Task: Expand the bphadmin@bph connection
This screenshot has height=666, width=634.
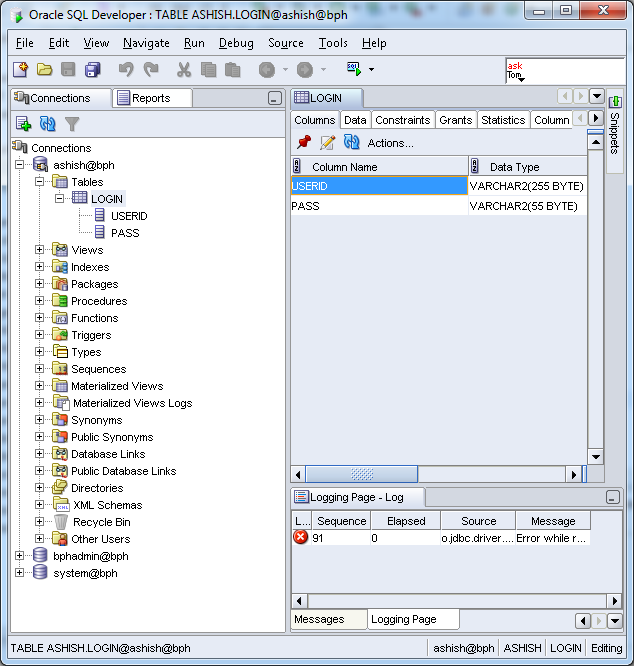Action: [20, 555]
